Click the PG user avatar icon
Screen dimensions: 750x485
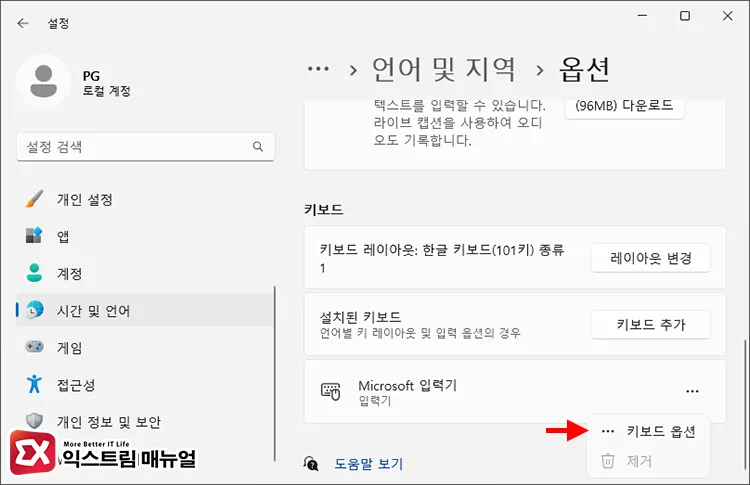(x=44, y=81)
